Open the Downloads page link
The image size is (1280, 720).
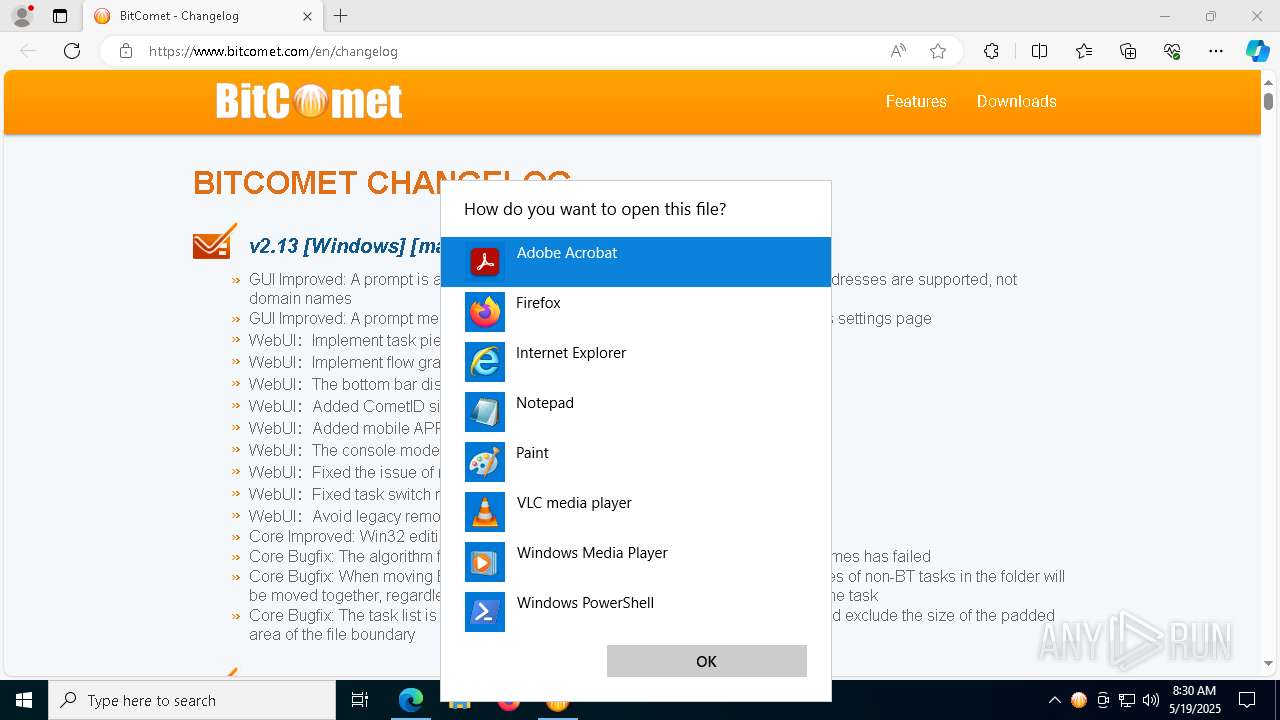click(x=1017, y=101)
